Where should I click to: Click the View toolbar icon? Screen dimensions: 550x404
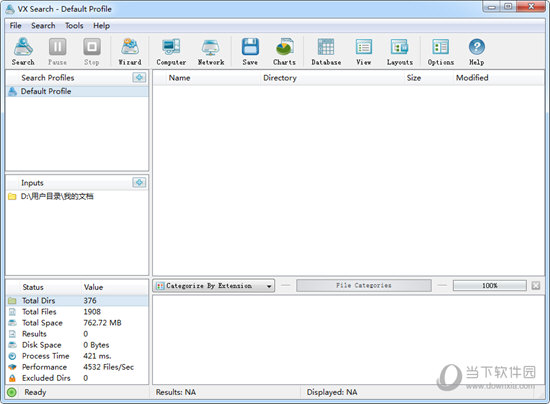tap(364, 52)
